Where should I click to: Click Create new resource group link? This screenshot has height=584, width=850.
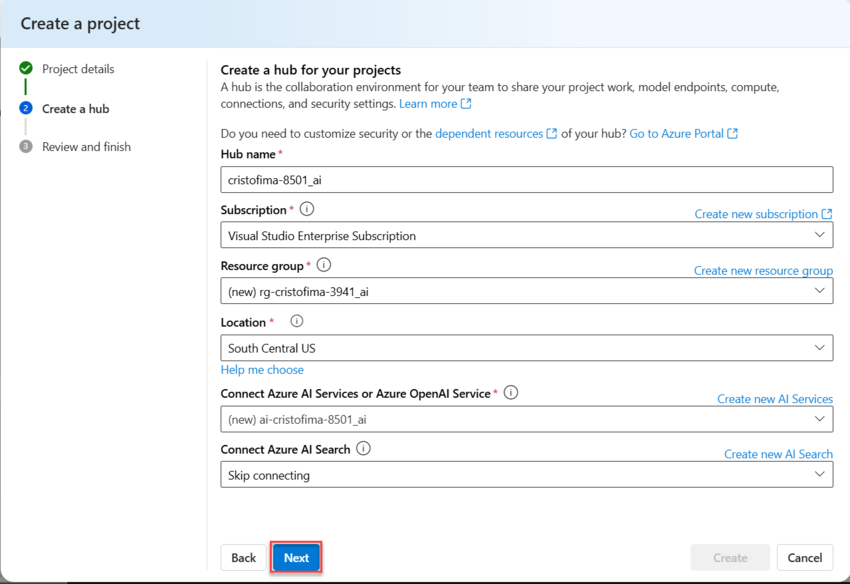coord(763,271)
